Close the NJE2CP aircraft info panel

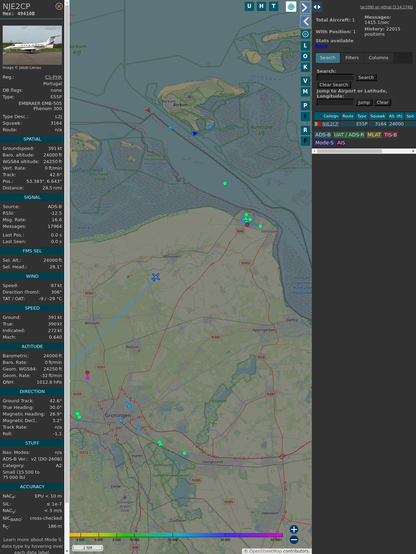(x=59, y=6)
